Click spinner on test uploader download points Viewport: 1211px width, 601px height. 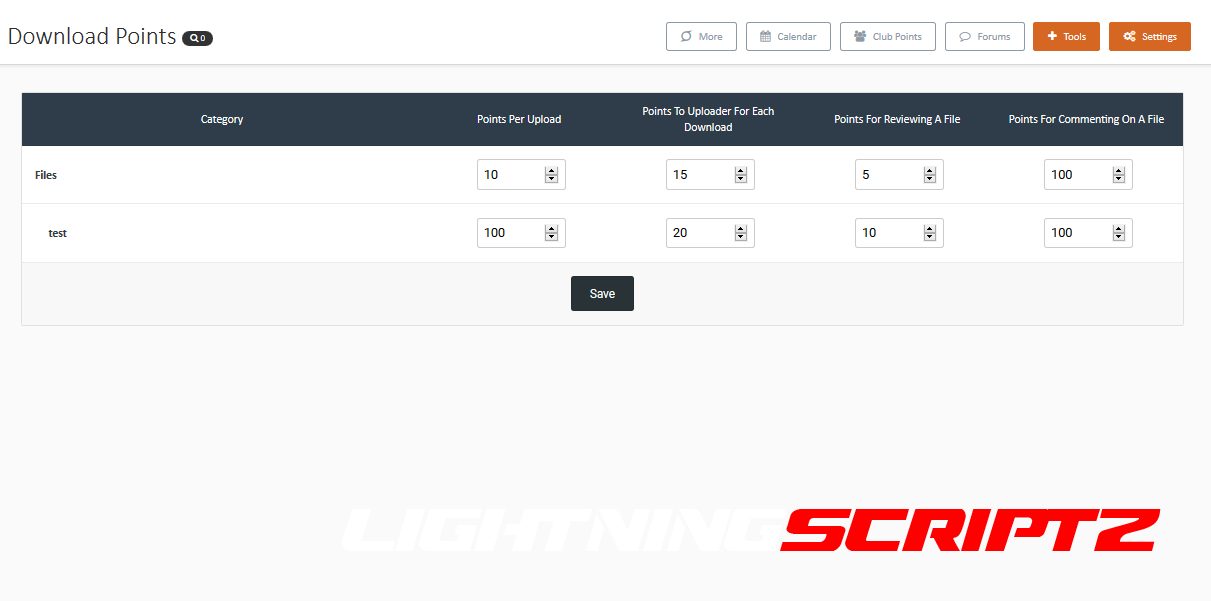click(x=740, y=233)
